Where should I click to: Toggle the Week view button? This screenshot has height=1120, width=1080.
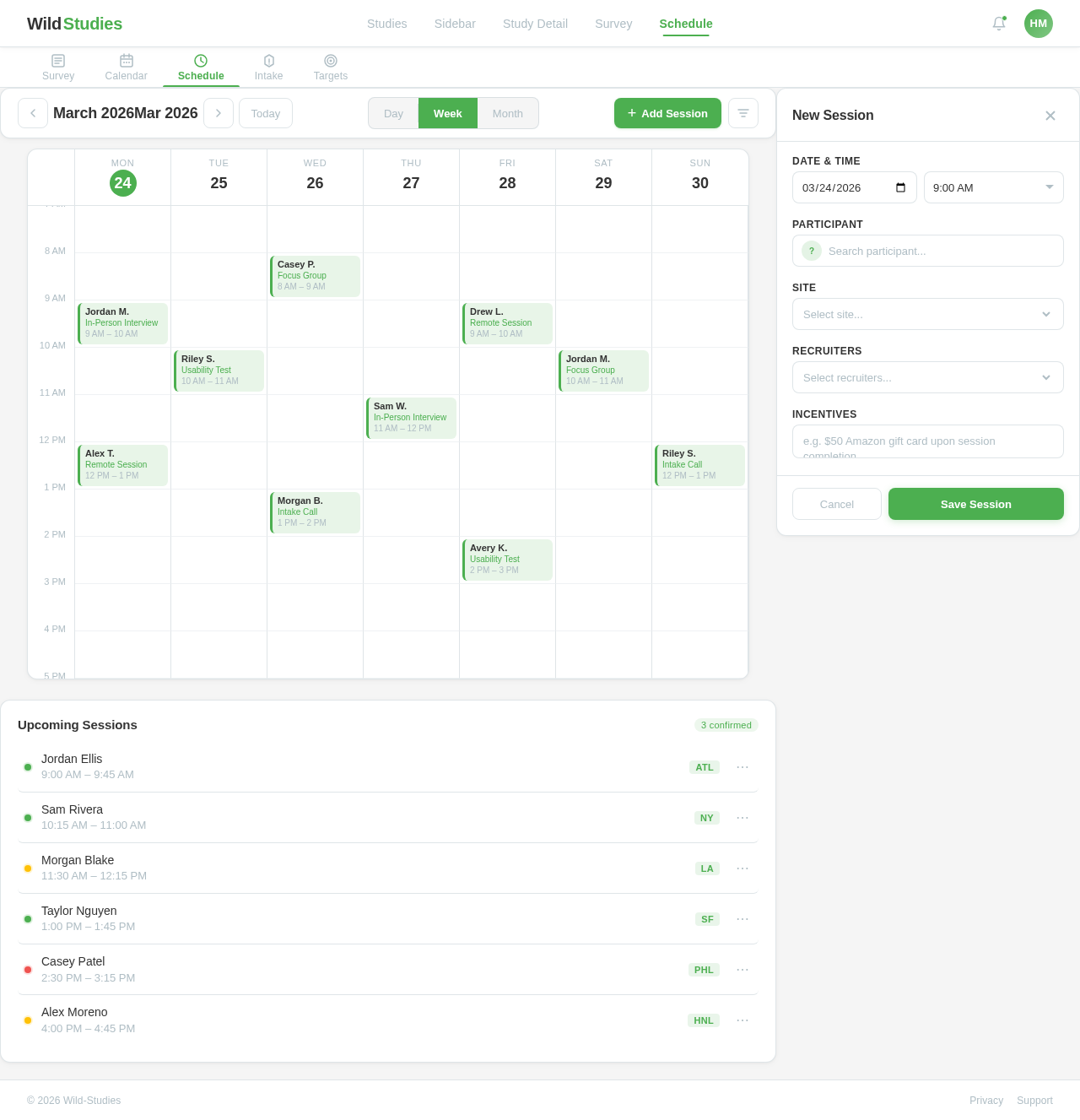[x=448, y=113]
